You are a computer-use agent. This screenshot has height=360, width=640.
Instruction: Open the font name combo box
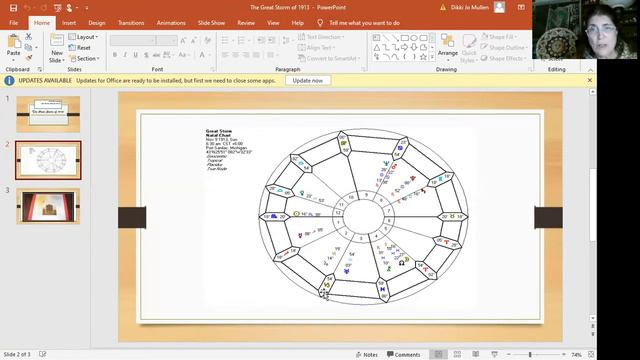click(x=133, y=40)
